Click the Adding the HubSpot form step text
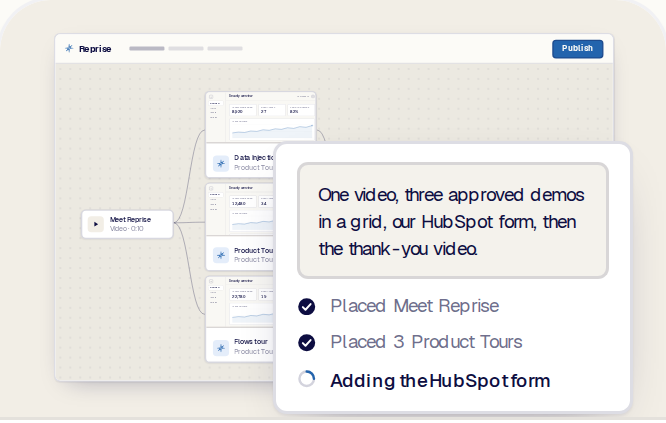 point(440,381)
